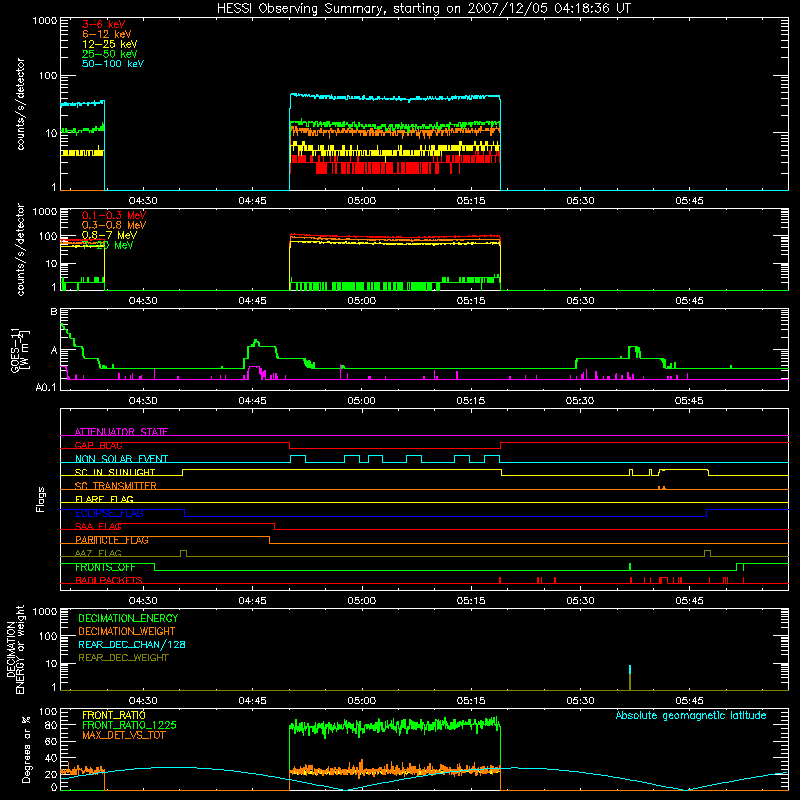Select the REAR_DEC_CHAN/128 legend entry
Image resolution: width=800 pixels, height=800 pixels.
pos(132,644)
